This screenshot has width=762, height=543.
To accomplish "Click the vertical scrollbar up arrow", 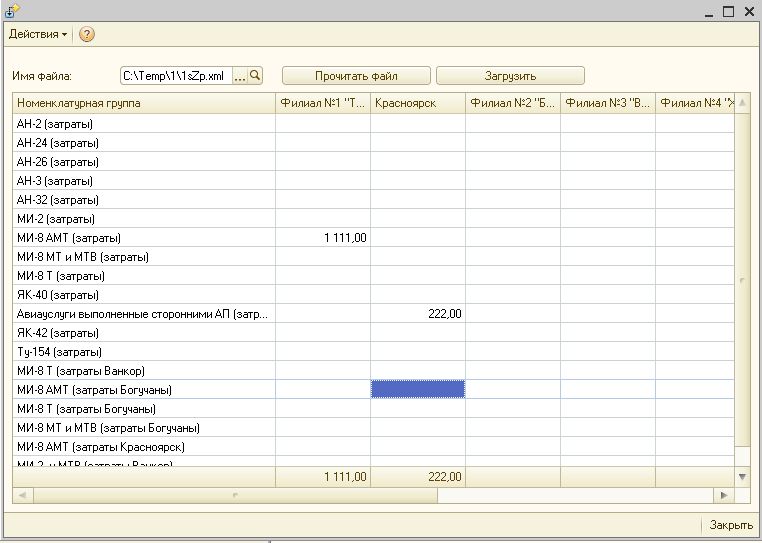I will (x=742, y=103).
